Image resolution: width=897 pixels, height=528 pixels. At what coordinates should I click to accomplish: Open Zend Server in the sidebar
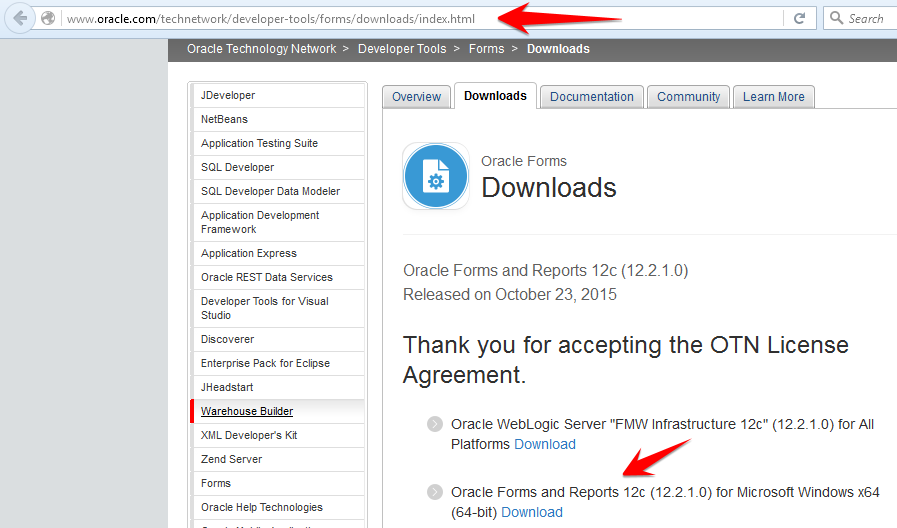[x=279, y=459]
